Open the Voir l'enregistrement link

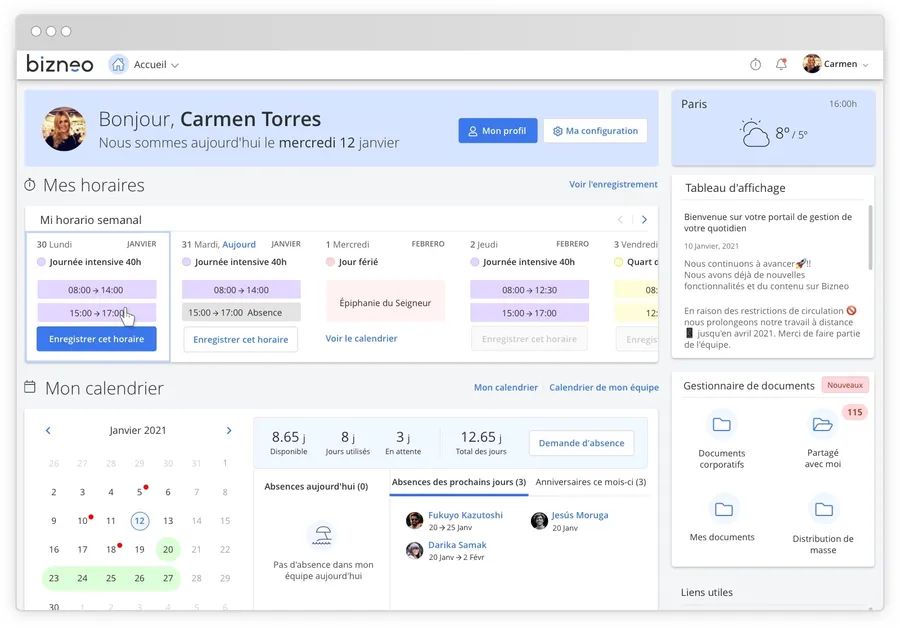613,184
